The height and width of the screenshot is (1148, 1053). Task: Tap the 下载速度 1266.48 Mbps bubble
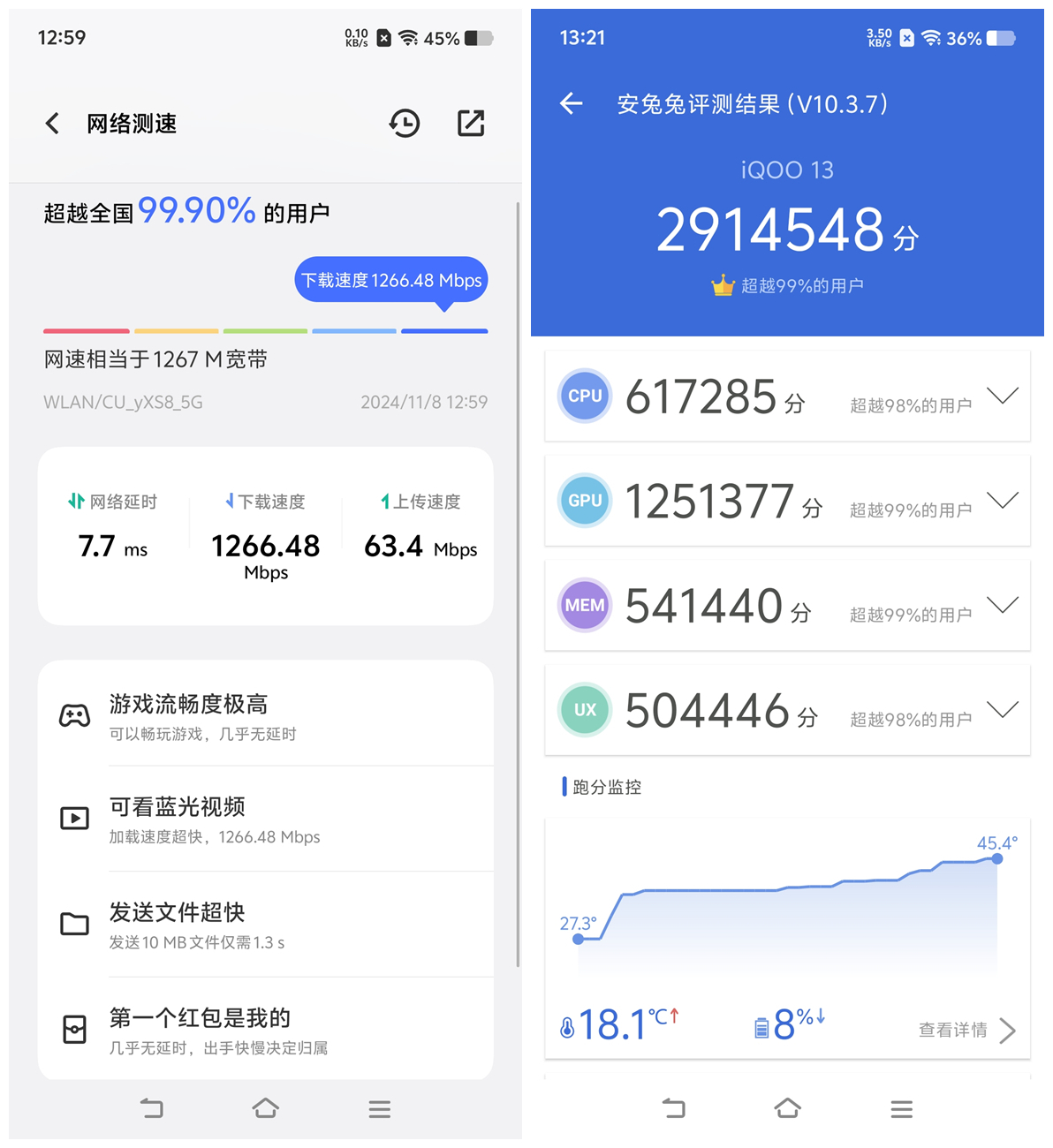391,280
